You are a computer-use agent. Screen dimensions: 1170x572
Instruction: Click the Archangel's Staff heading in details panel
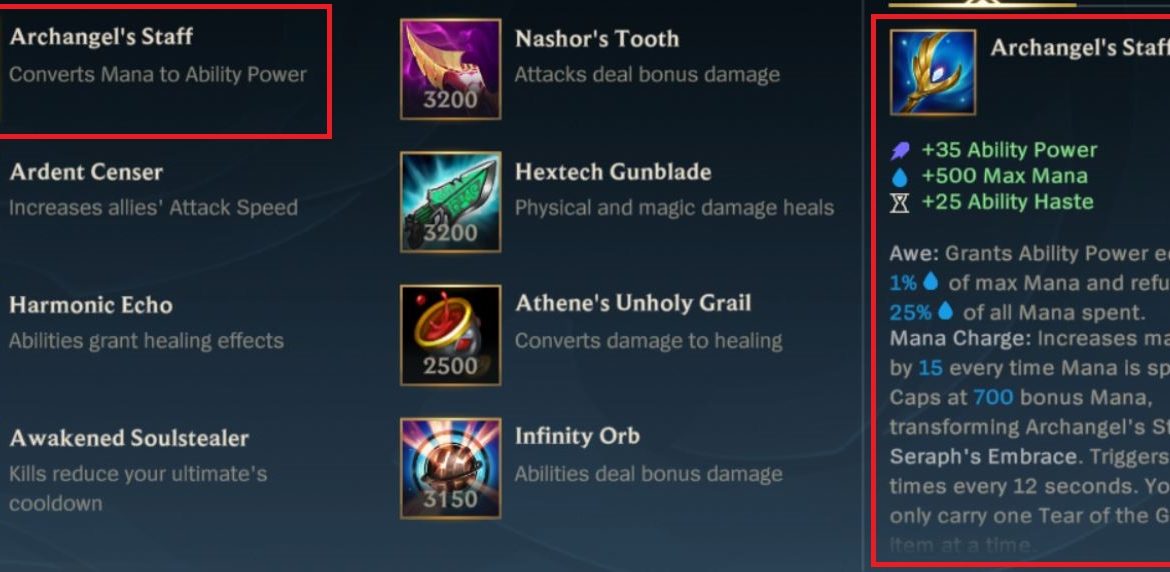[1080, 48]
